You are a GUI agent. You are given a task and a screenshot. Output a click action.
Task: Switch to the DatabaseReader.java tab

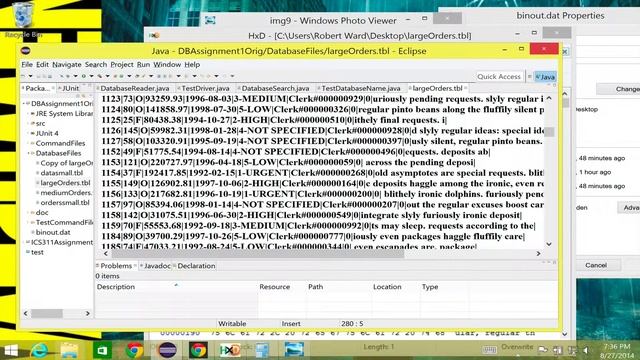134,88
